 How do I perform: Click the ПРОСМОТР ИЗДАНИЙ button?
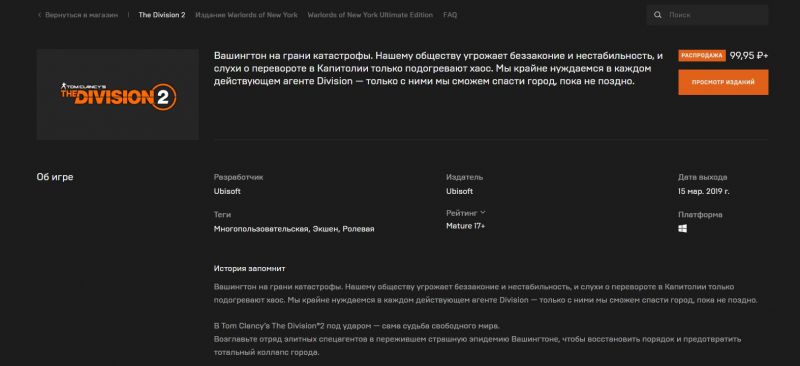tap(723, 82)
